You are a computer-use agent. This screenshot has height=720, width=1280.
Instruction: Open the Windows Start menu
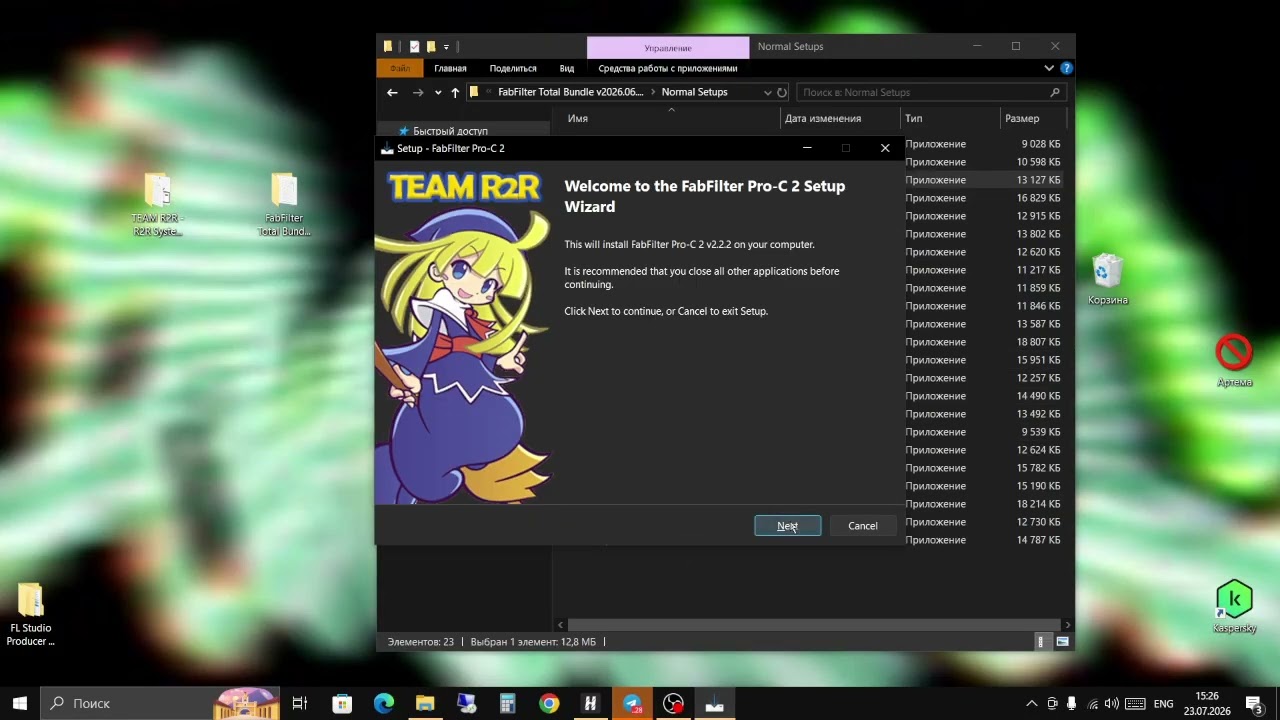[x=20, y=703]
